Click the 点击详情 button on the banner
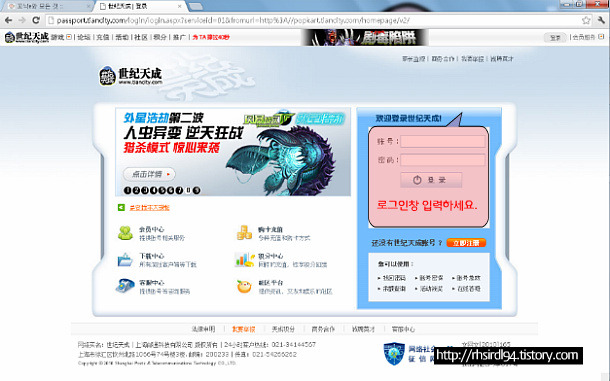Image resolution: width=610 pixels, height=381 pixels. pos(149,174)
